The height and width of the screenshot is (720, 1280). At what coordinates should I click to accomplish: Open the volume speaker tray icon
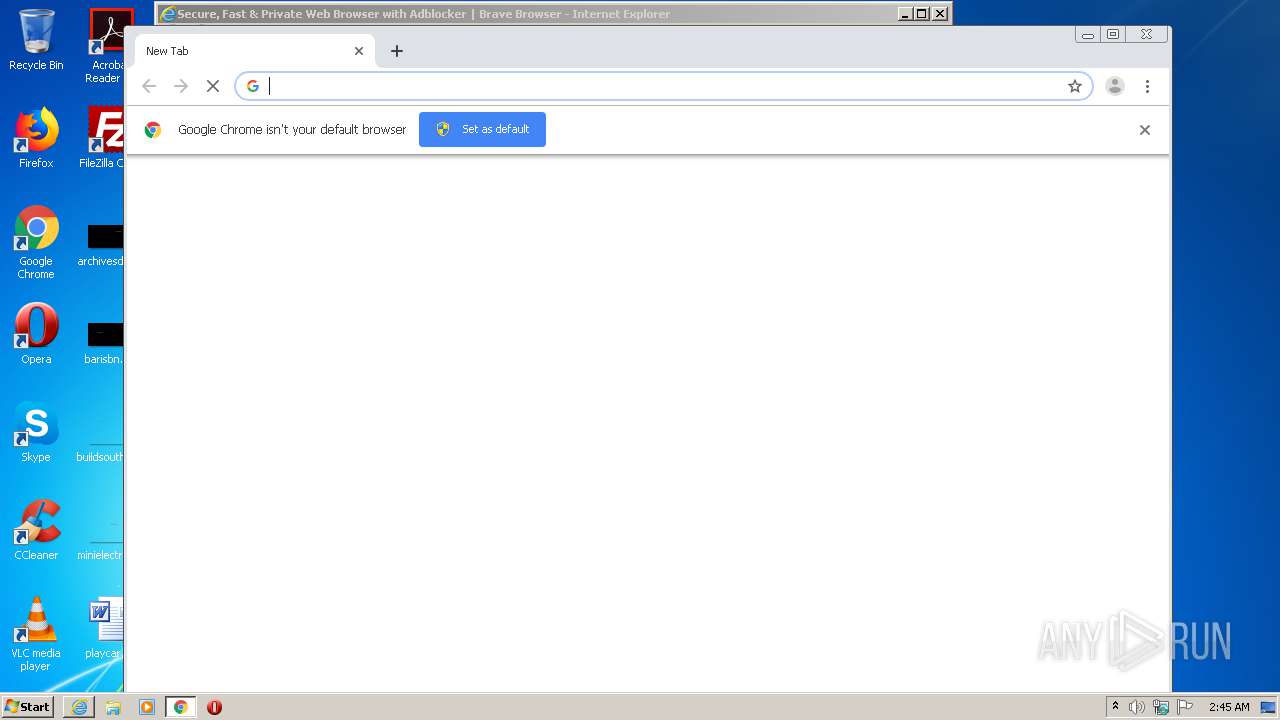(x=1137, y=707)
